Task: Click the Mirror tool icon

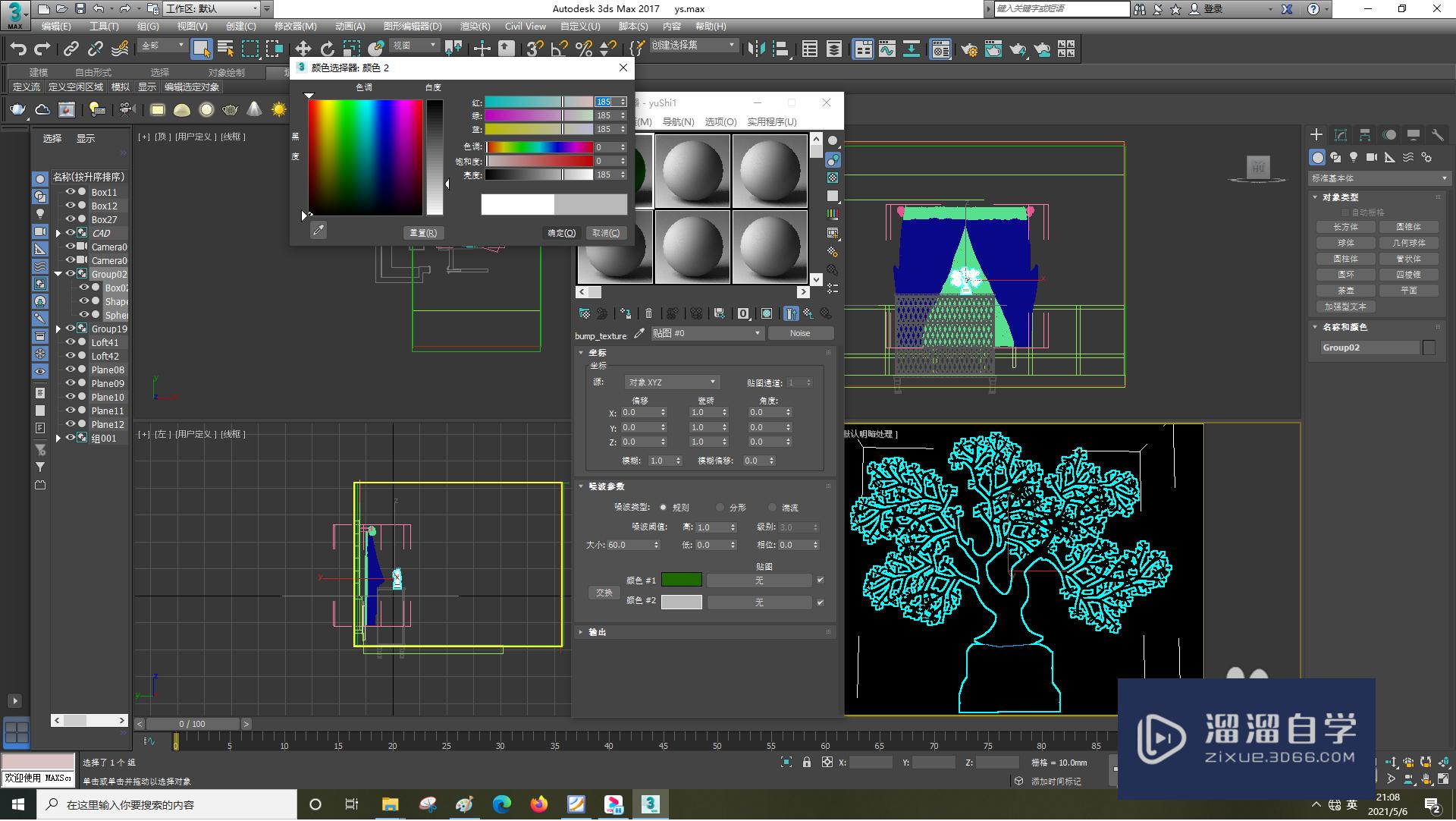Action: pos(756,49)
